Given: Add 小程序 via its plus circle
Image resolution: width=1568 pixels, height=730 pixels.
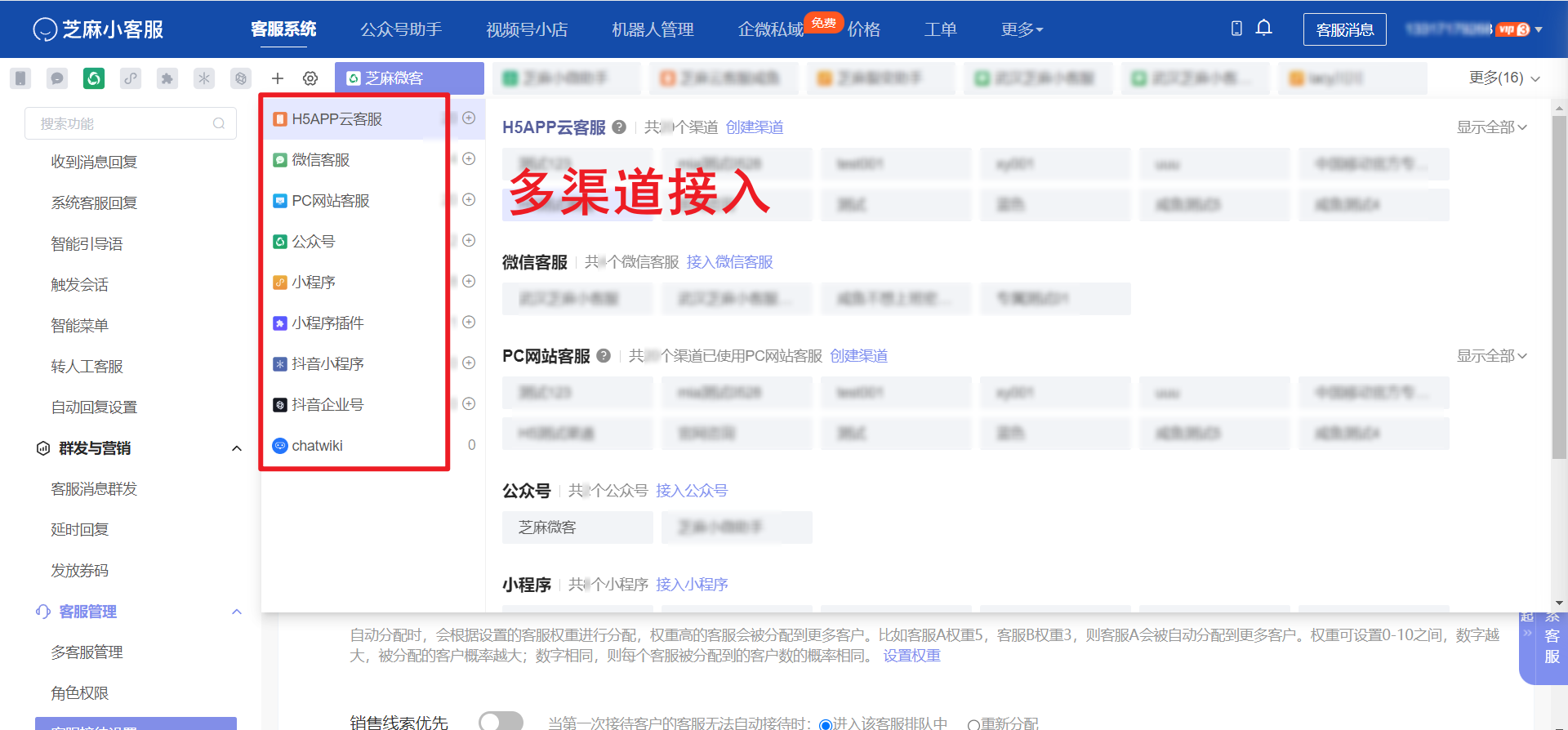Looking at the screenshot, I should 469,281.
